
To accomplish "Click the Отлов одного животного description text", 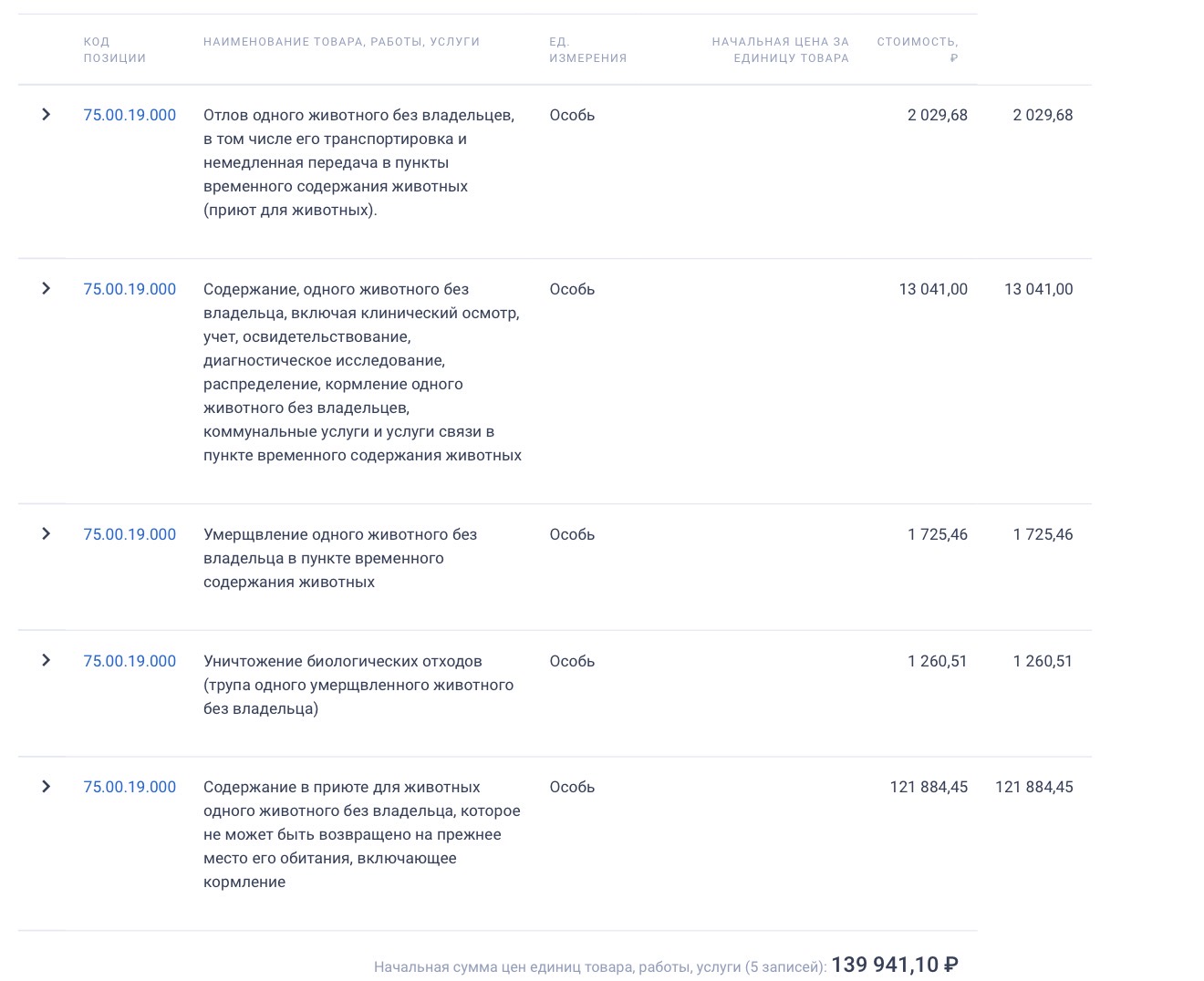I will click(358, 162).
